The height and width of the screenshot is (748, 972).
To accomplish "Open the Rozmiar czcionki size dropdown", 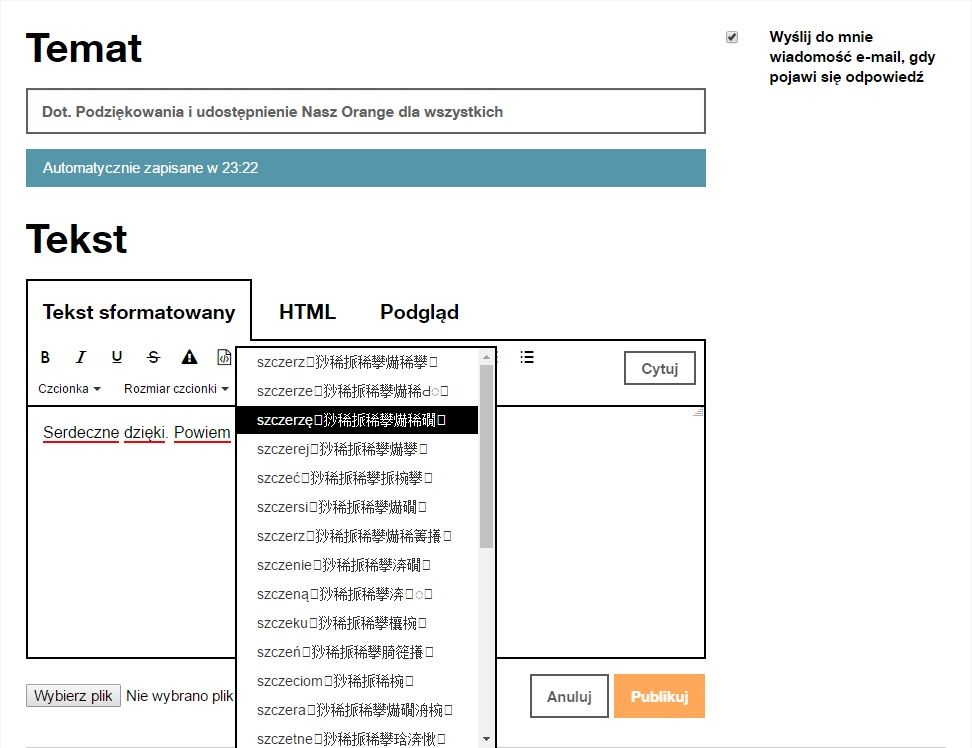I will tap(176, 389).
